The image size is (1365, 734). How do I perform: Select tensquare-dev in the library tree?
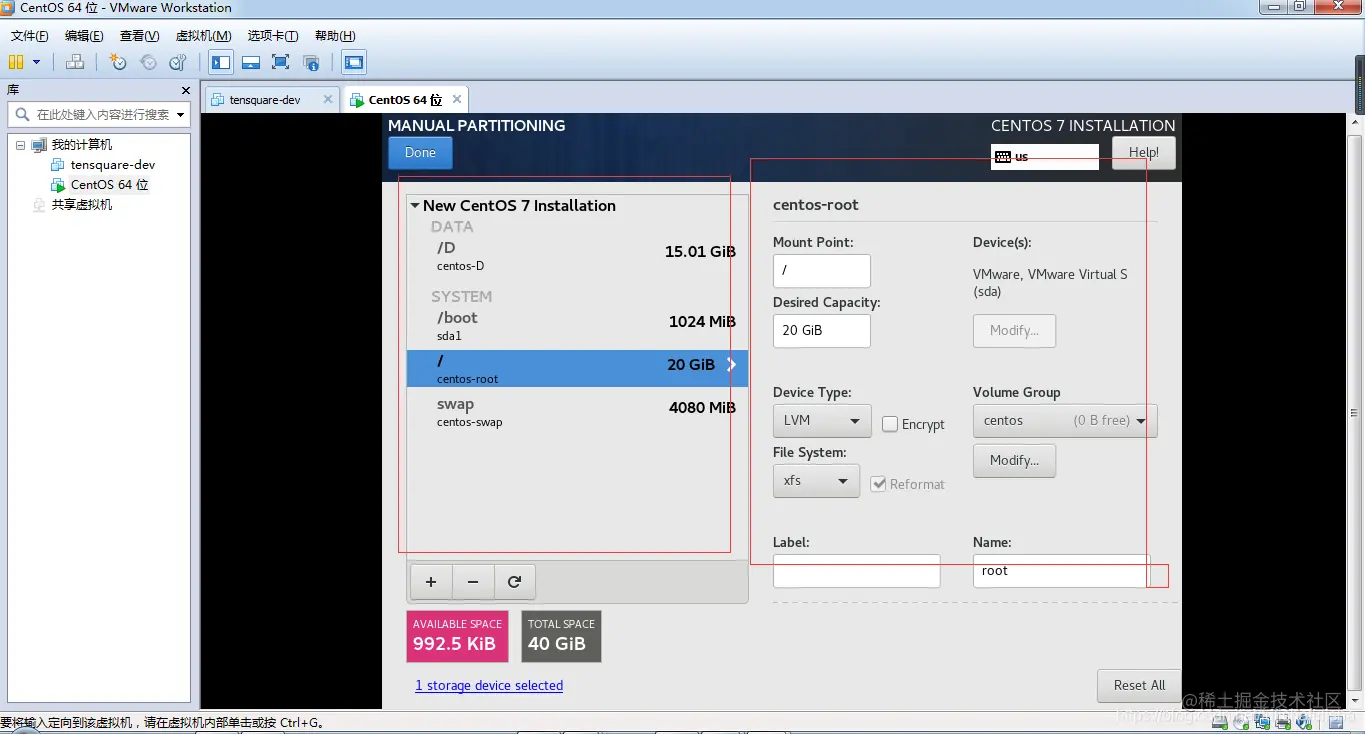(x=113, y=165)
